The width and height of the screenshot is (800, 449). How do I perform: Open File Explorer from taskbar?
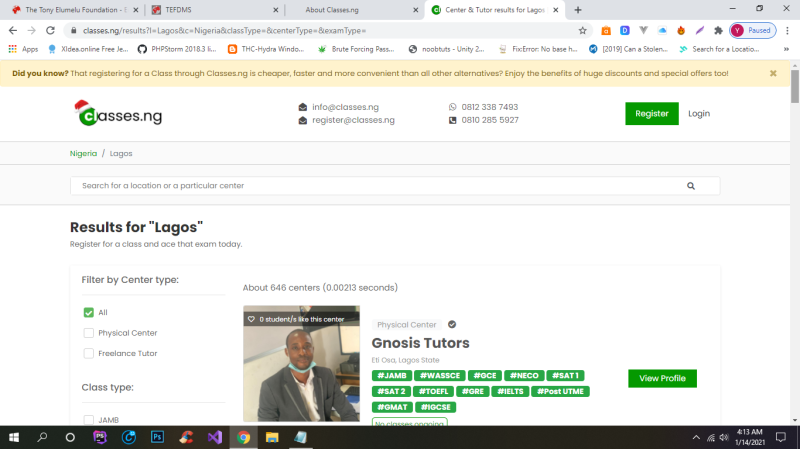(272, 437)
